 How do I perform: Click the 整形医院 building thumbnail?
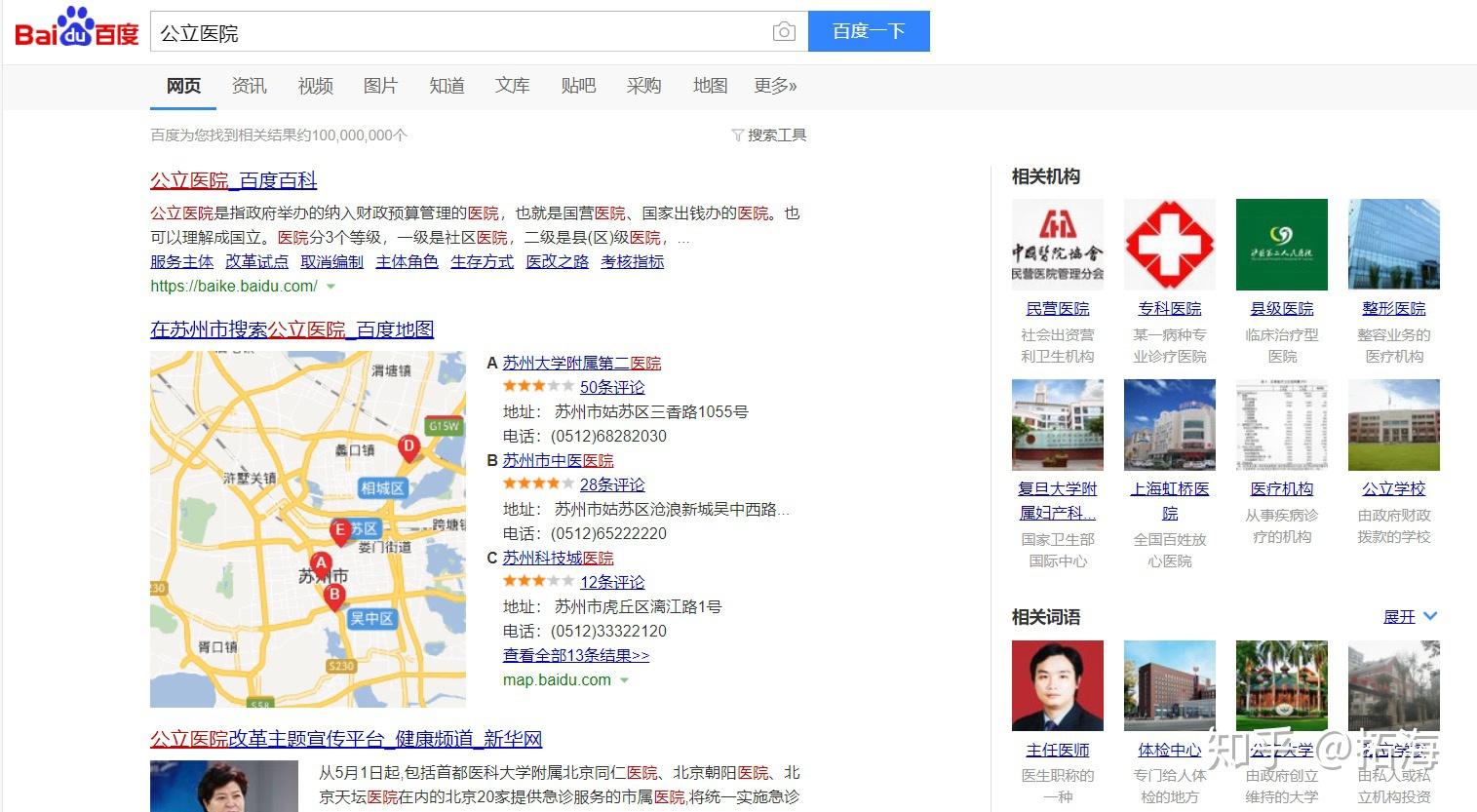pos(1394,245)
